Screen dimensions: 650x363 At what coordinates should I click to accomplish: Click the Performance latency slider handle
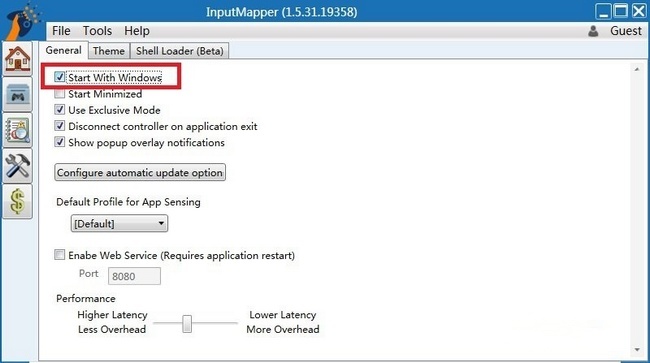tap(187, 324)
